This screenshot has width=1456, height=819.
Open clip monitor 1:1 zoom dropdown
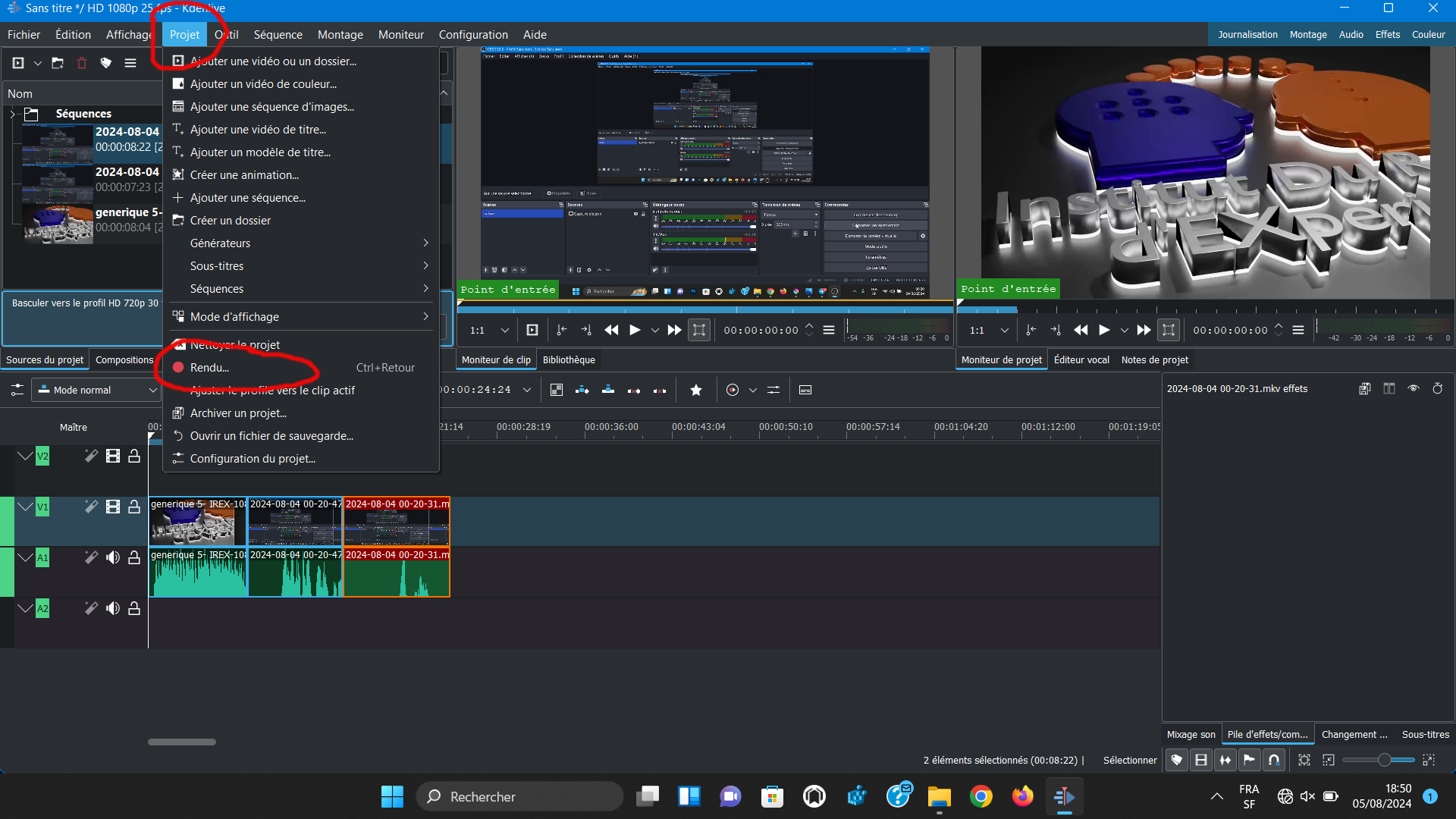[x=504, y=331]
